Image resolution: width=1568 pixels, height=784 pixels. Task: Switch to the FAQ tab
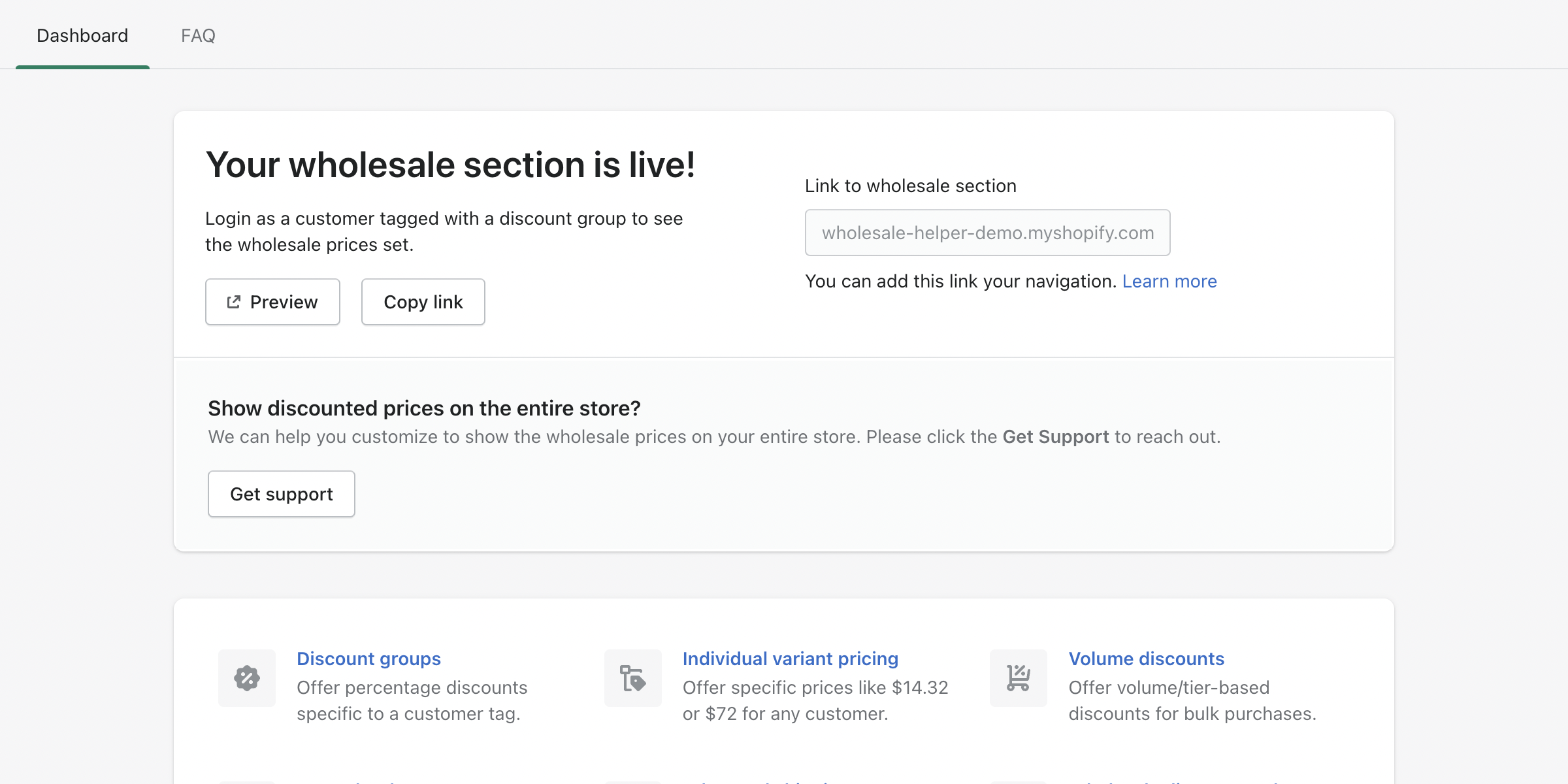pyautogui.click(x=198, y=35)
